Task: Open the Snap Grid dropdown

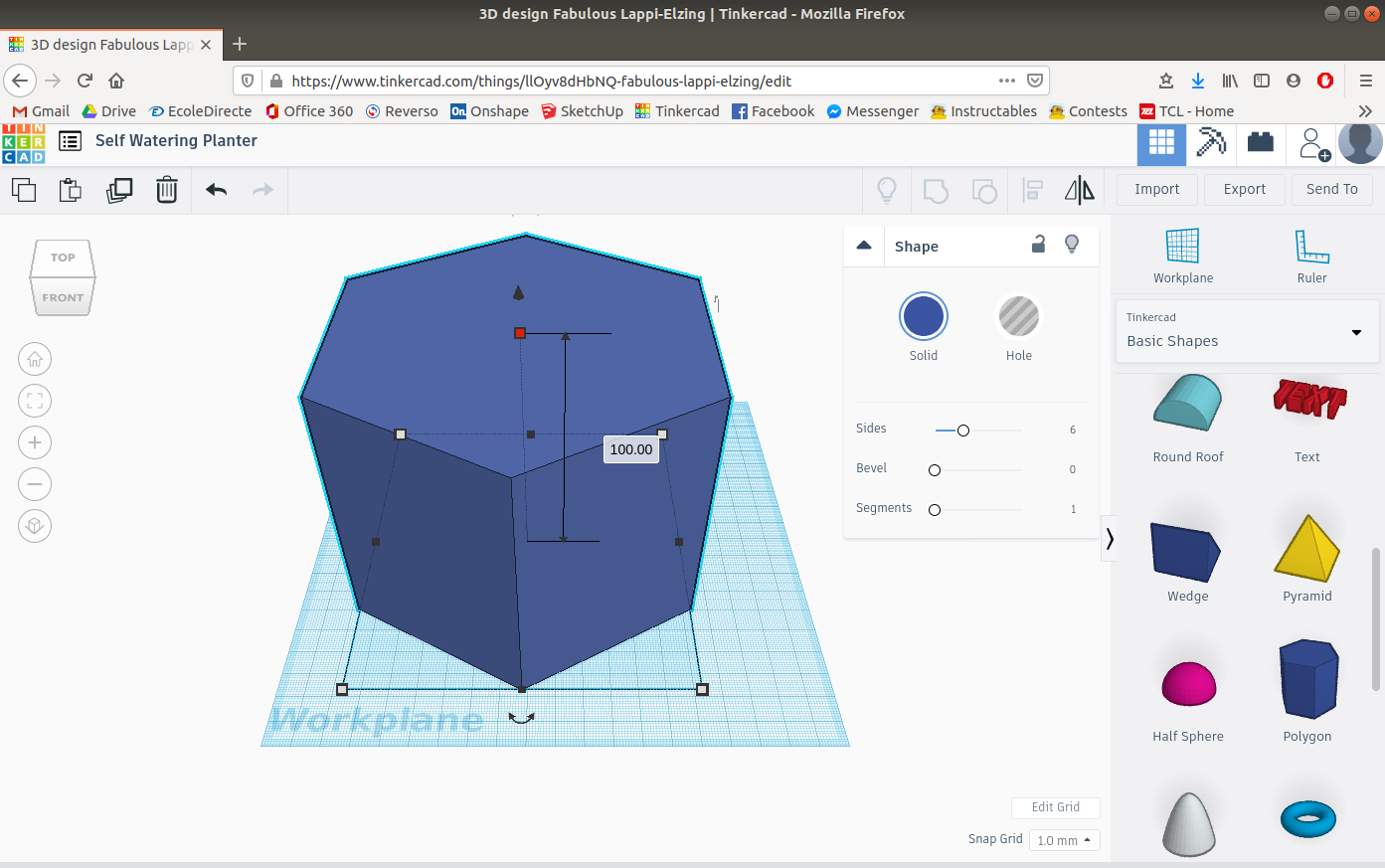Action: pos(1064,840)
